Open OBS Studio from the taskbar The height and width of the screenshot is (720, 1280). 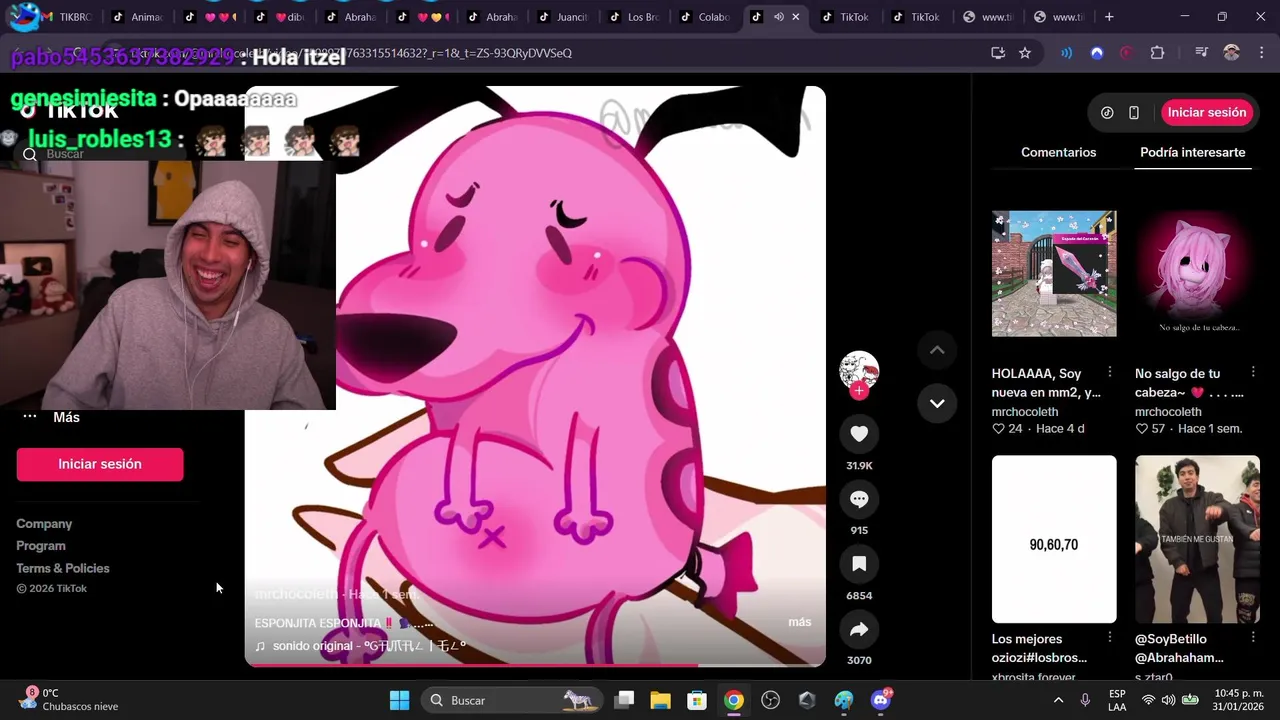tap(770, 700)
